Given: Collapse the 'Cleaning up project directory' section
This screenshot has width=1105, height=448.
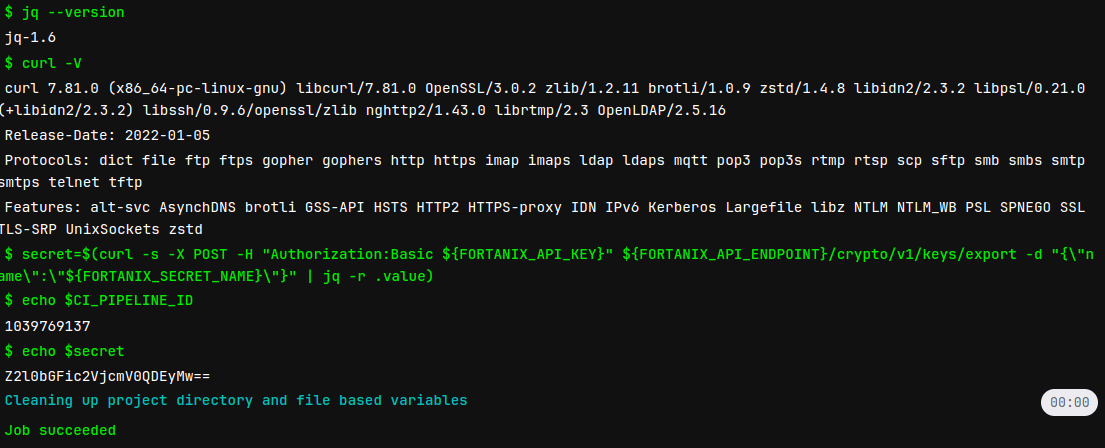Looking at the screenshot, I should [x=236, y=401].
